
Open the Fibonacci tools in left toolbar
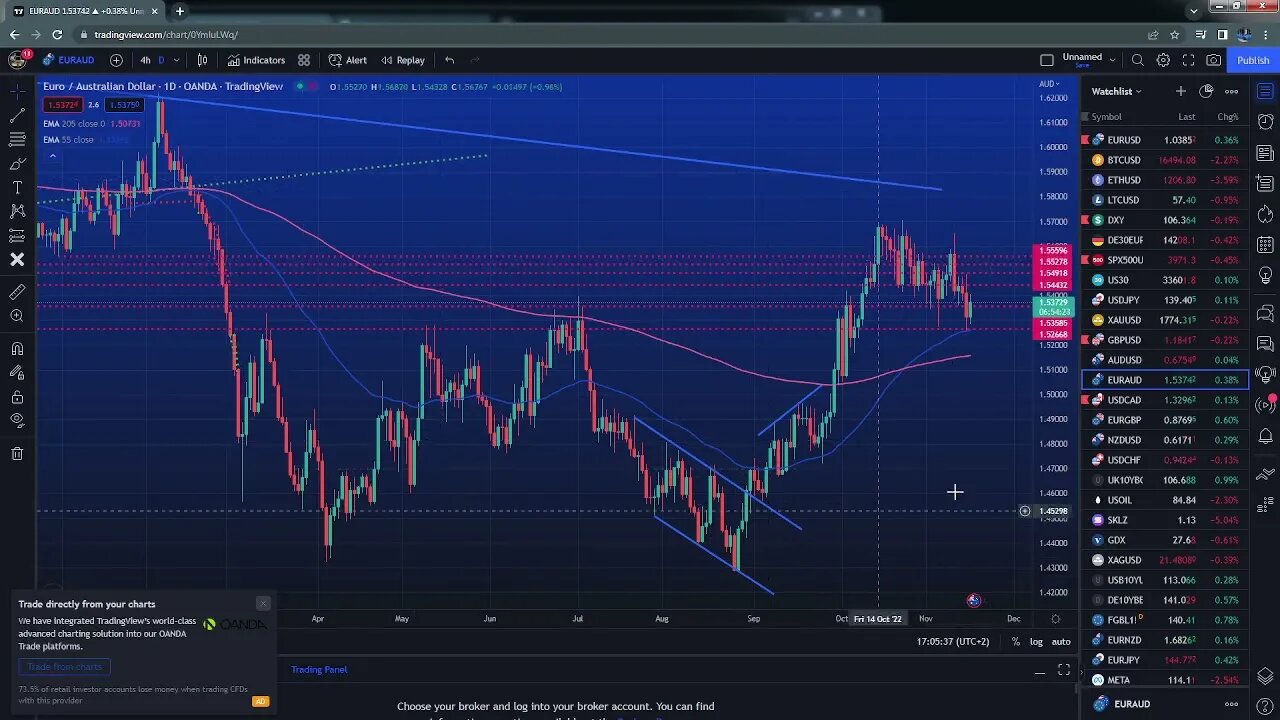17,140
